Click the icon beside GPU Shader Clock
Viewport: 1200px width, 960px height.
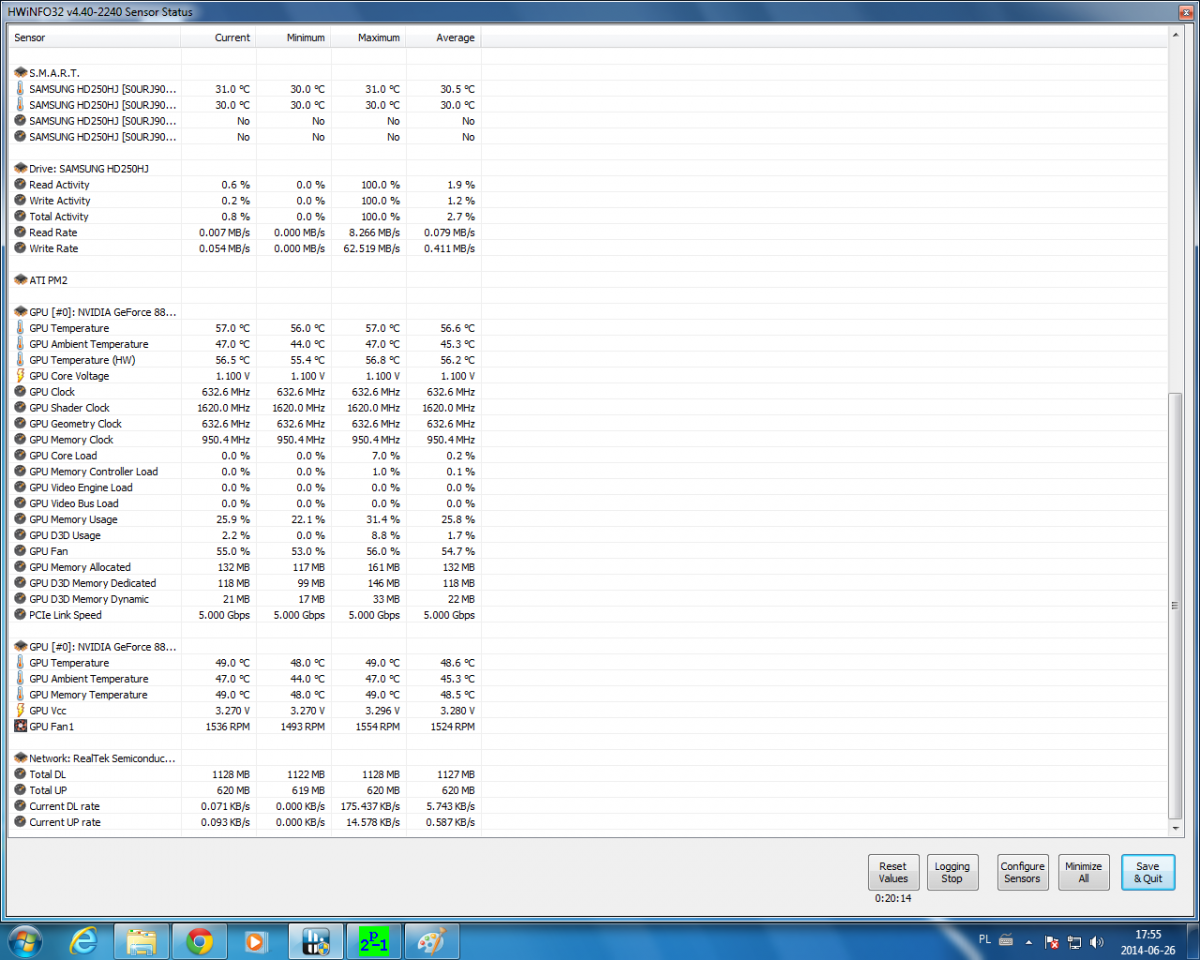tap(20, 408)
